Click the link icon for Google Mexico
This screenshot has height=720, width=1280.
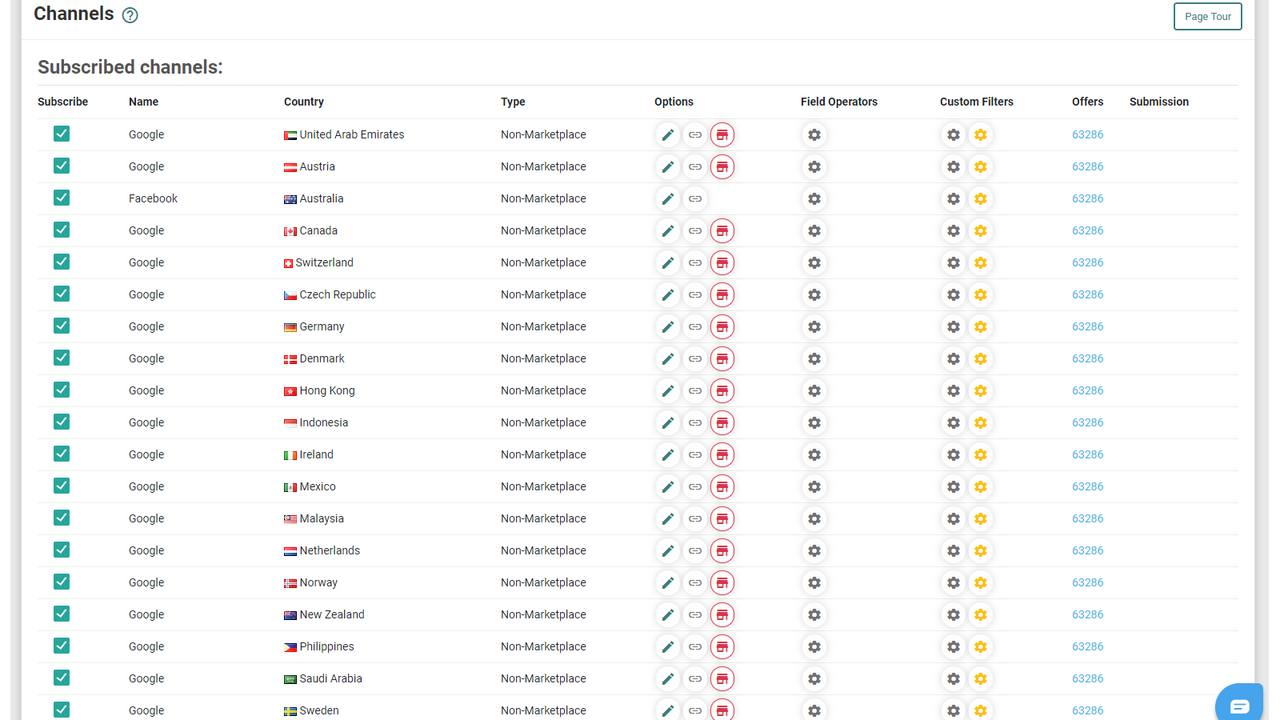(695, 486)
